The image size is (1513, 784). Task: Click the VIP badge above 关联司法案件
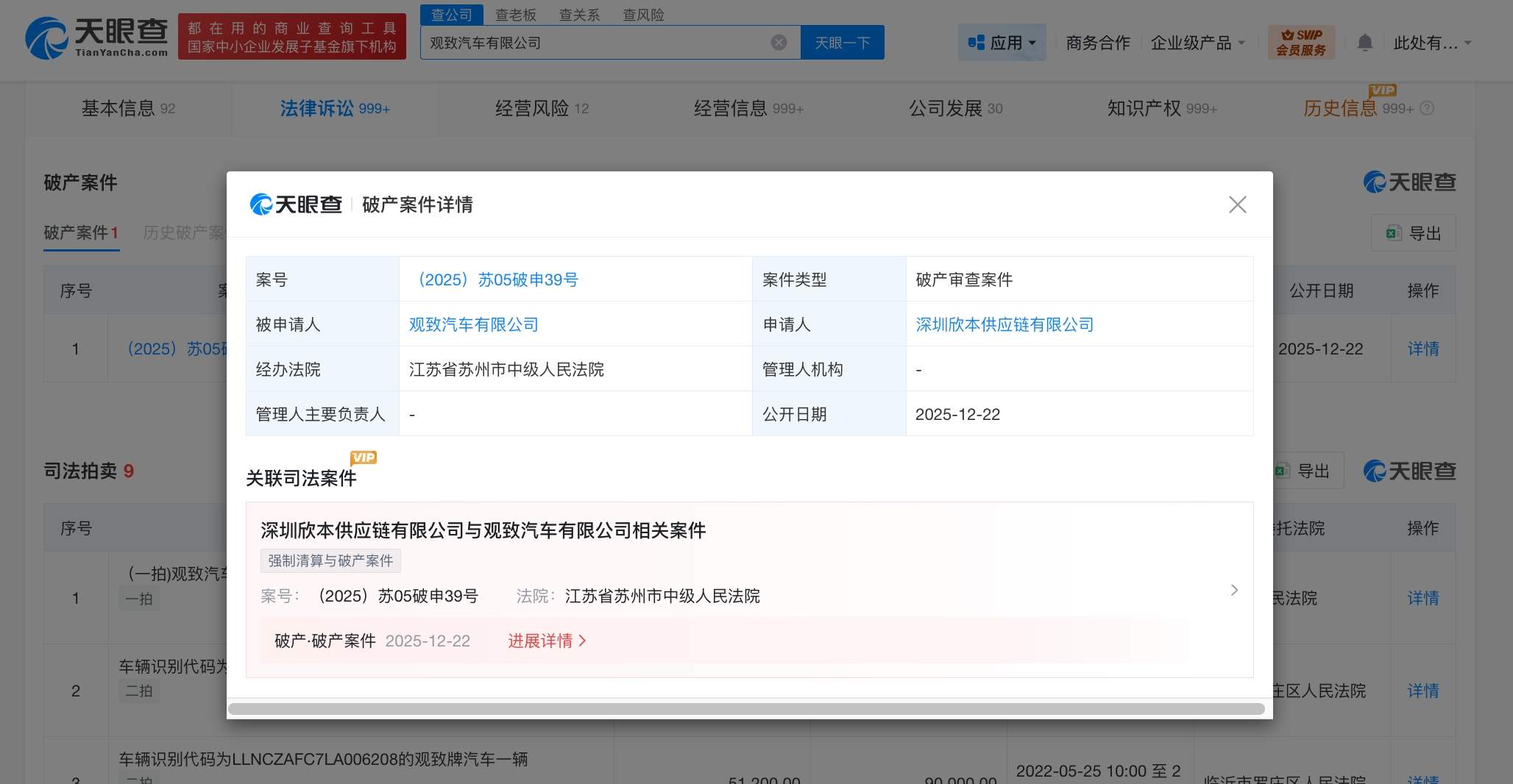364,457
